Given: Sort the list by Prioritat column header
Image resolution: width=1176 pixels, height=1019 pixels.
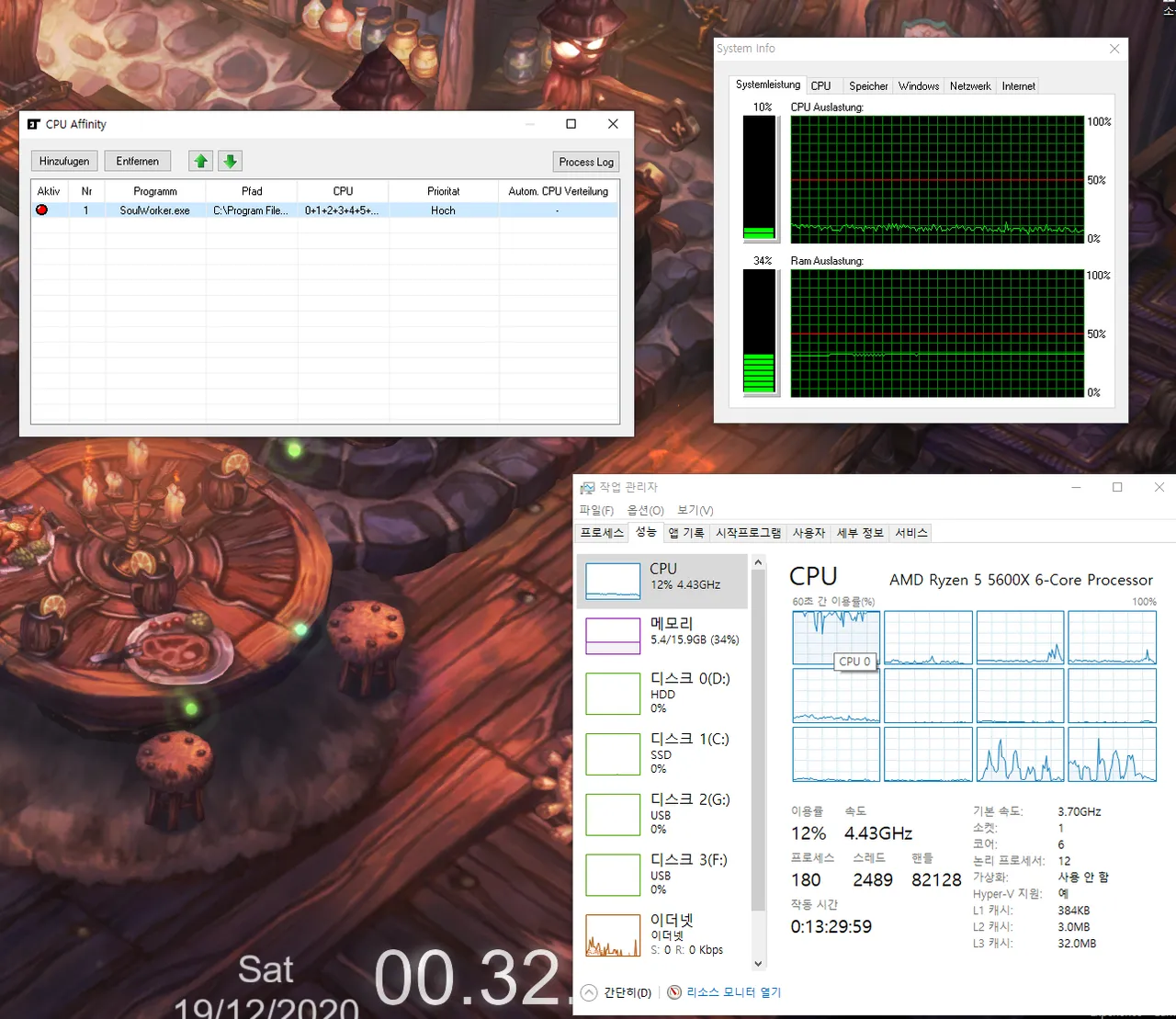Looking at the screenshot, I should click(x=443, y=191).
